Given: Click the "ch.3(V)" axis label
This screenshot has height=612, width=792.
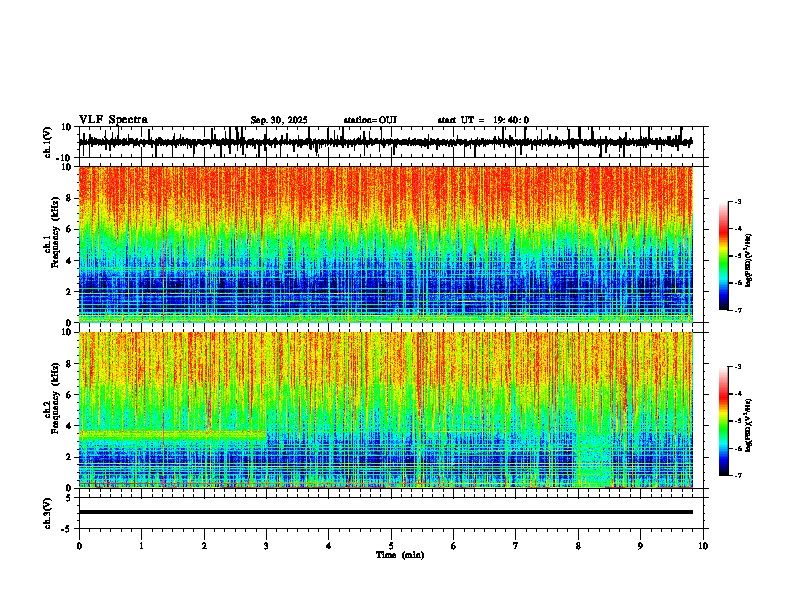Looking at the screenshot, I should coord(48,513).
